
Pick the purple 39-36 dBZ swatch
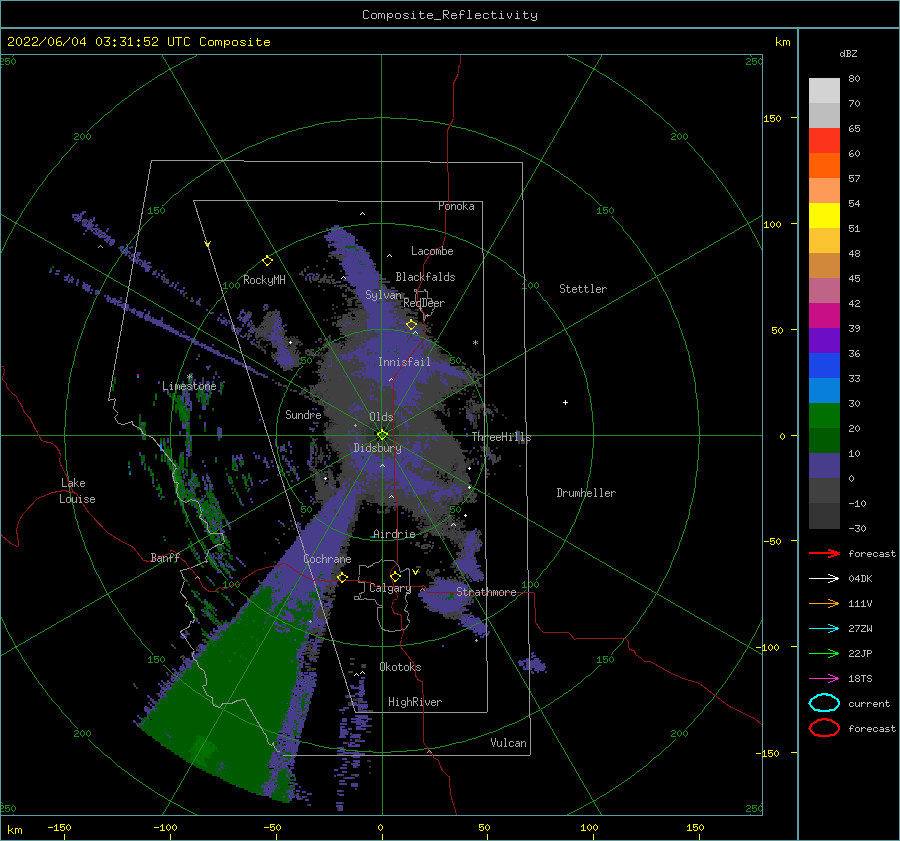pos(824,340)
